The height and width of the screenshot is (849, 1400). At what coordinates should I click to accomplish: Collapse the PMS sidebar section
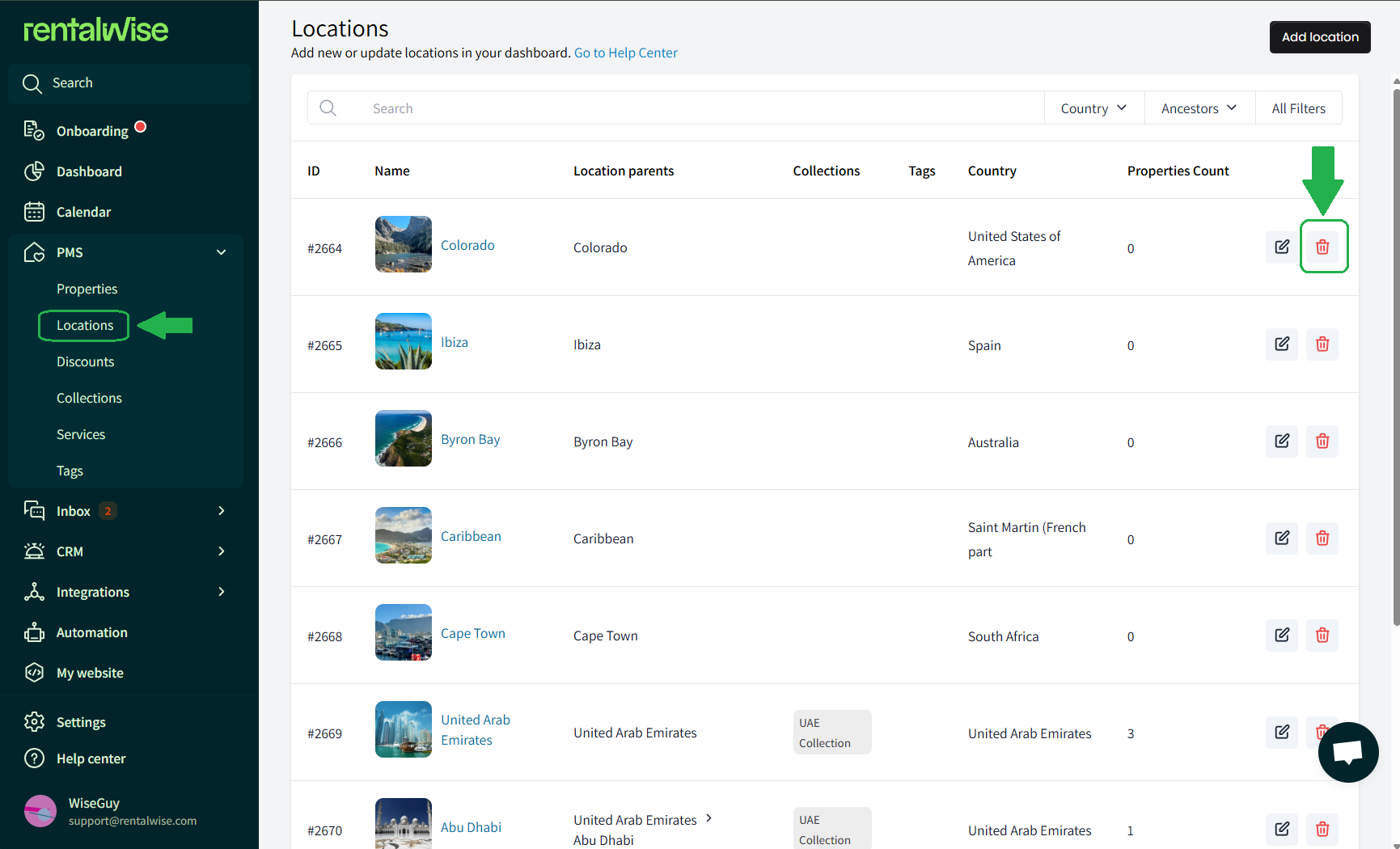coord(221,252)
